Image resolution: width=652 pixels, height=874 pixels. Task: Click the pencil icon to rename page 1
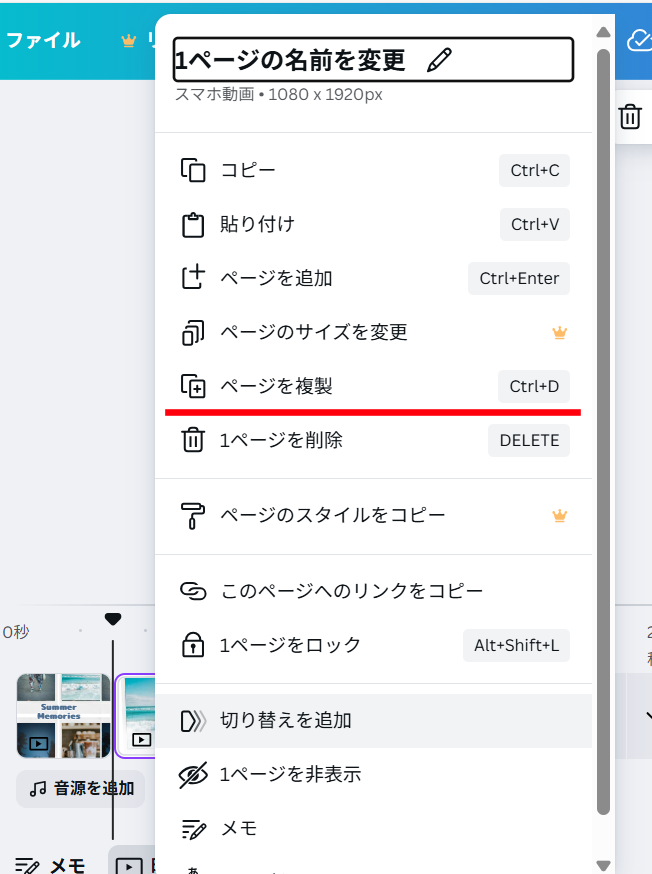439,60
